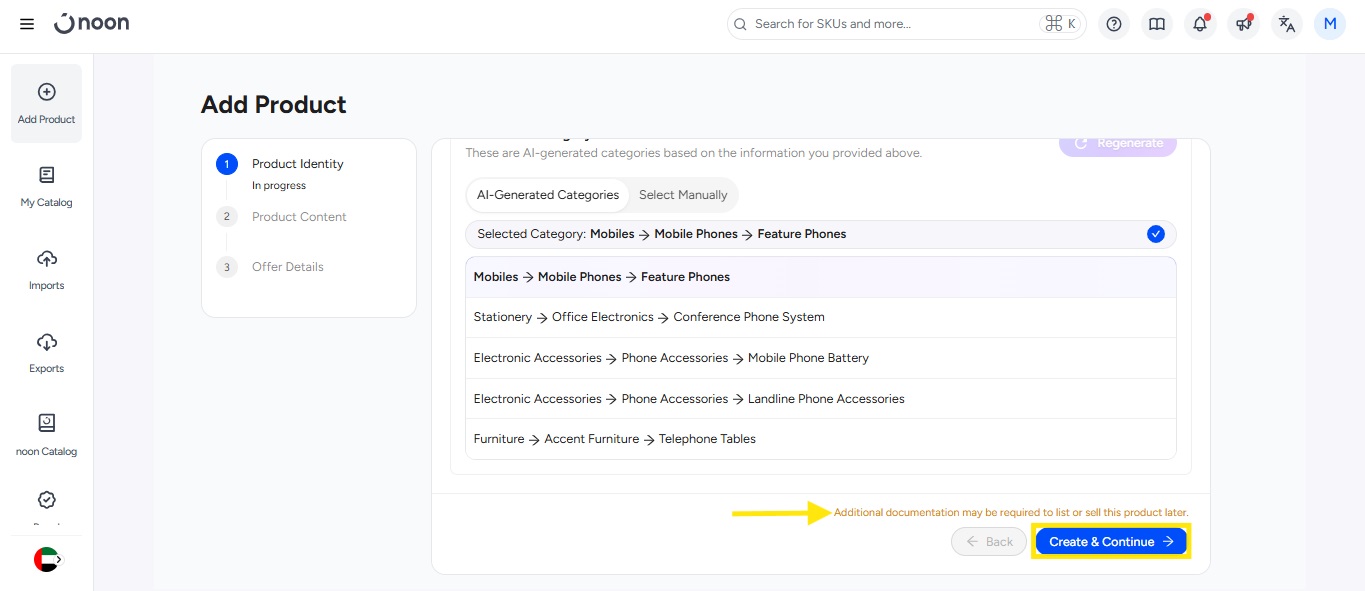Select the AI-Generated Categories tab

548,195
